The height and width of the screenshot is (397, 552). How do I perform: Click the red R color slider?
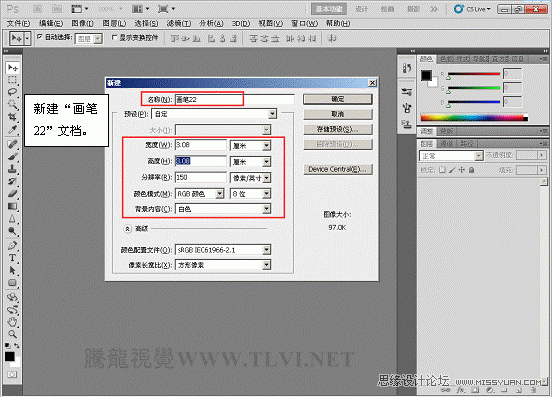click(x=474, y=74)
